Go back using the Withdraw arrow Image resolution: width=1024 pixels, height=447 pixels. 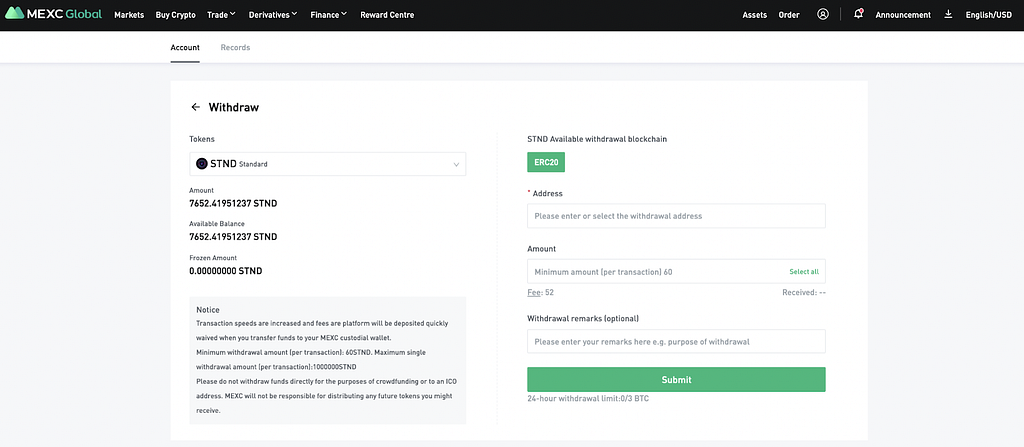pos(195,107)
